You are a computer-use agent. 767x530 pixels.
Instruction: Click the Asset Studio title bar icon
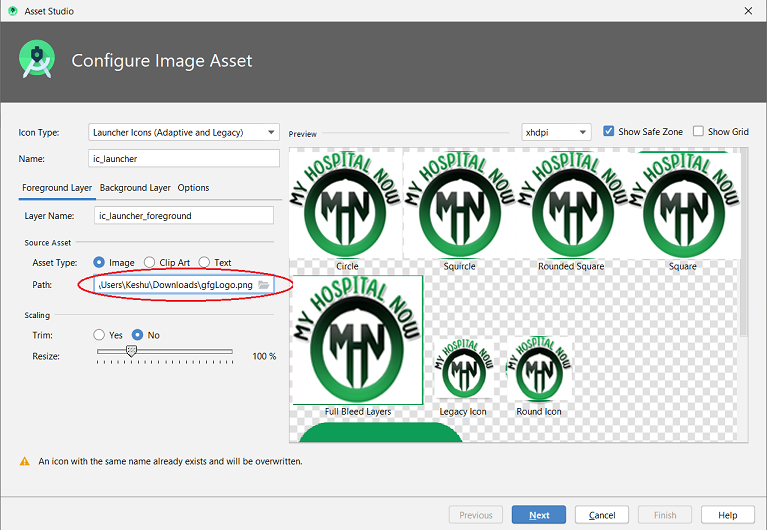13,11
